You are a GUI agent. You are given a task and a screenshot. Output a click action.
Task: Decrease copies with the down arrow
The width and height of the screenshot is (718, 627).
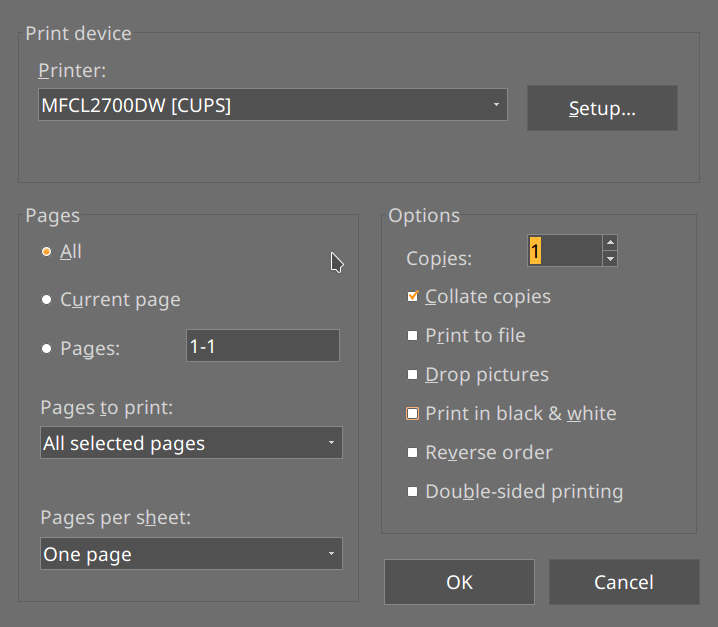[x=610, y=259]
